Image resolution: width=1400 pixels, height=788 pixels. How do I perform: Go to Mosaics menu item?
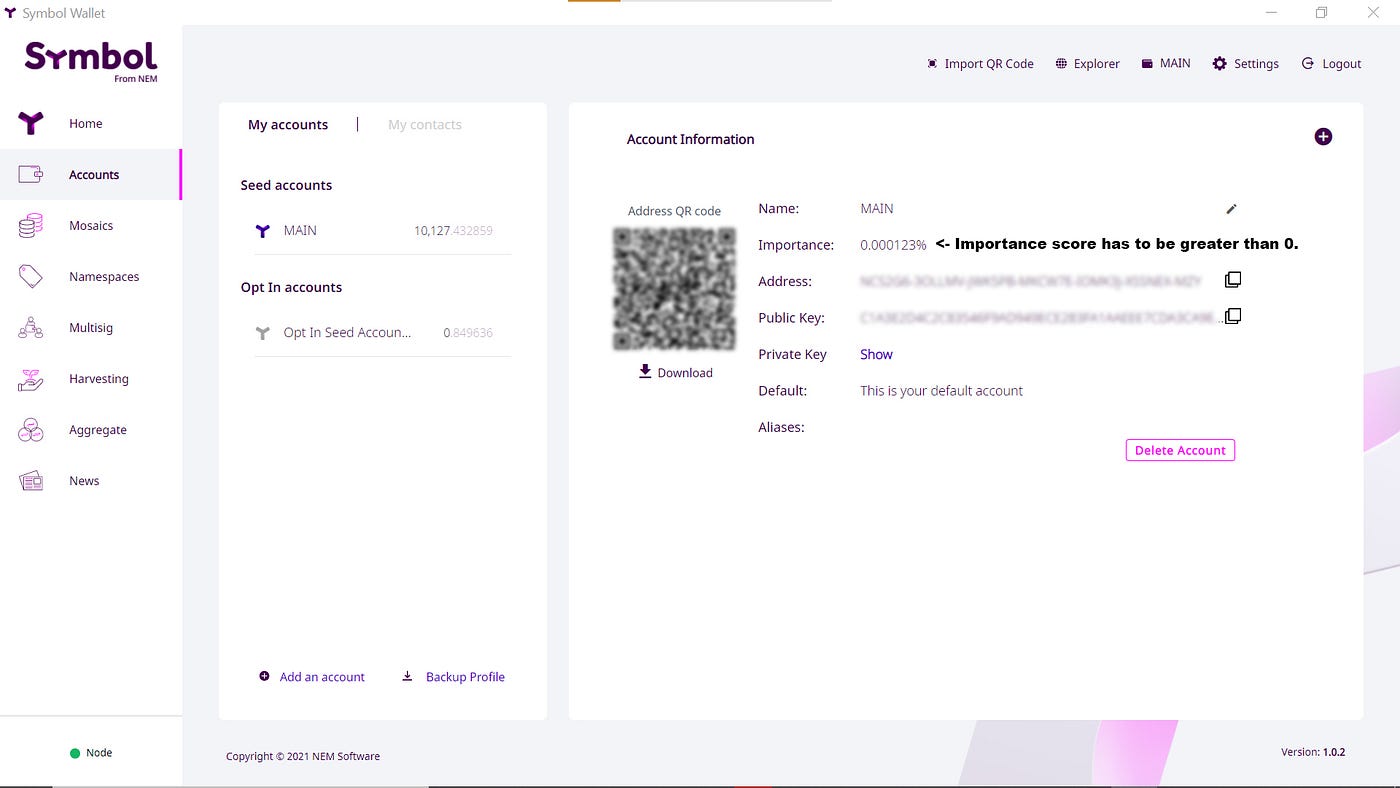(91, 226)
